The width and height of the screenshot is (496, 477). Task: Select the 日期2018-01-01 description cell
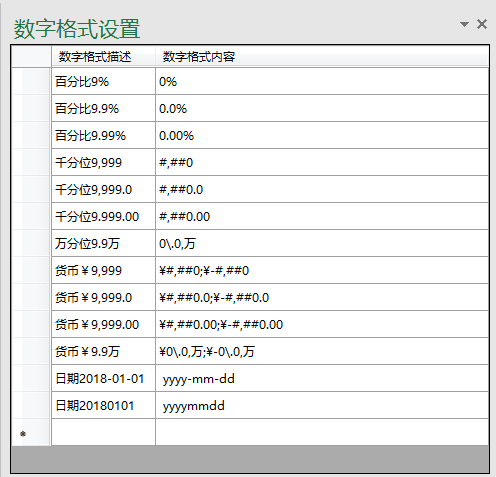[103, 379]
